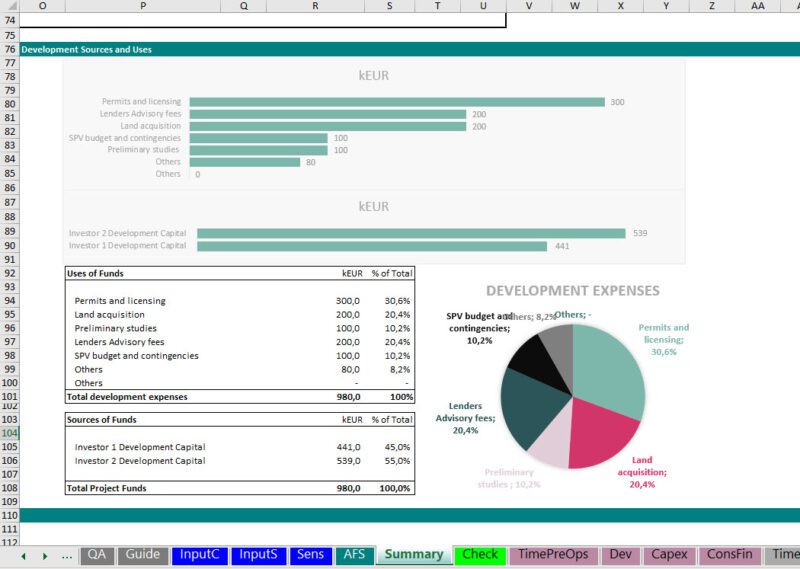Open the Capex sheet tab
This screenshot has width=800, height=569.
[669, 555]
